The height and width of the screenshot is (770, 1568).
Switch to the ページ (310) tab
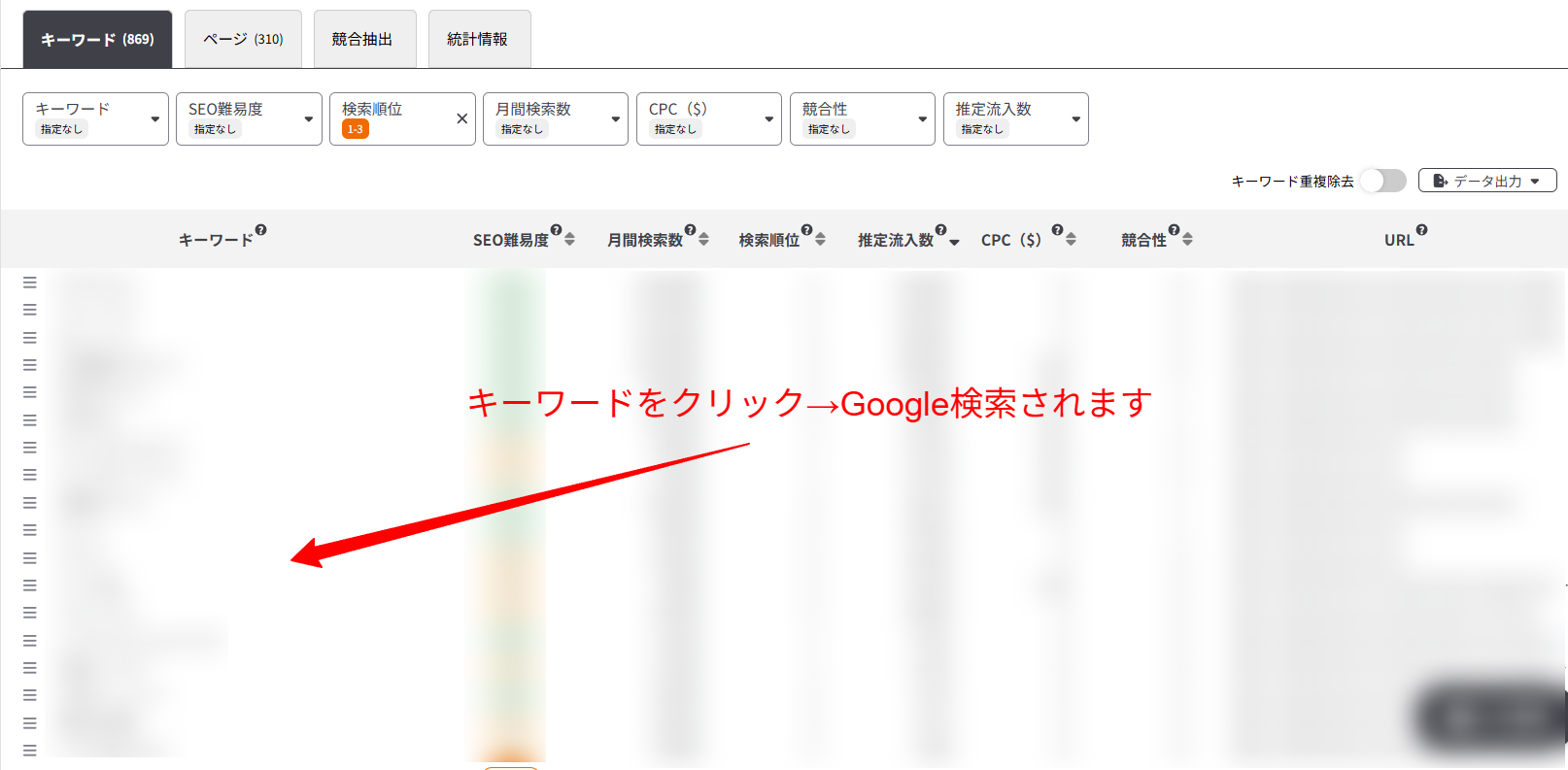pyautogui.click(x=243, y=39)
